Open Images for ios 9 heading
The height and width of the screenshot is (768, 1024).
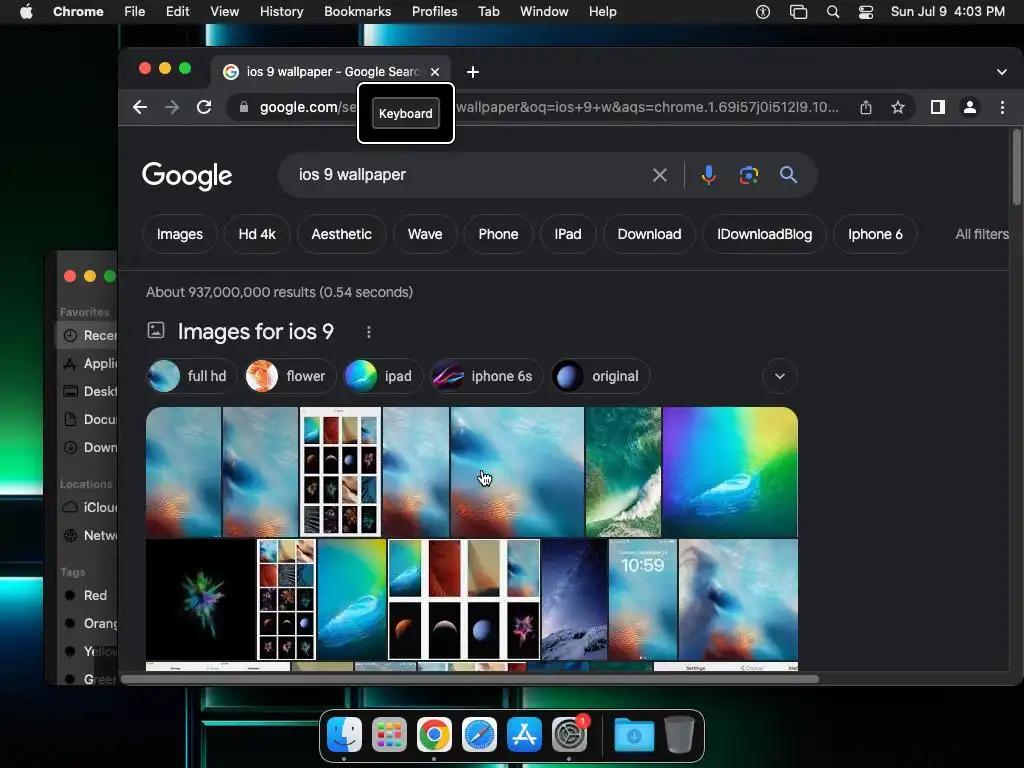tap(255, 332)
